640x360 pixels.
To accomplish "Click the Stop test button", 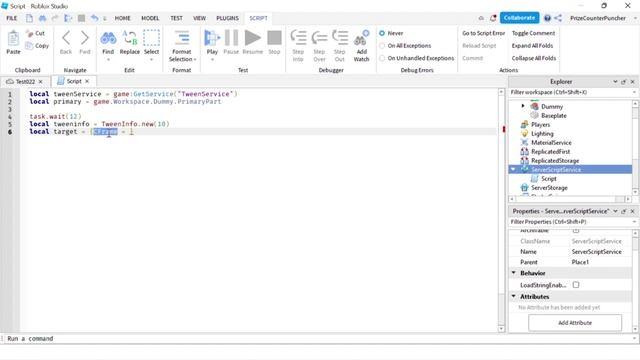I will 274,38.
